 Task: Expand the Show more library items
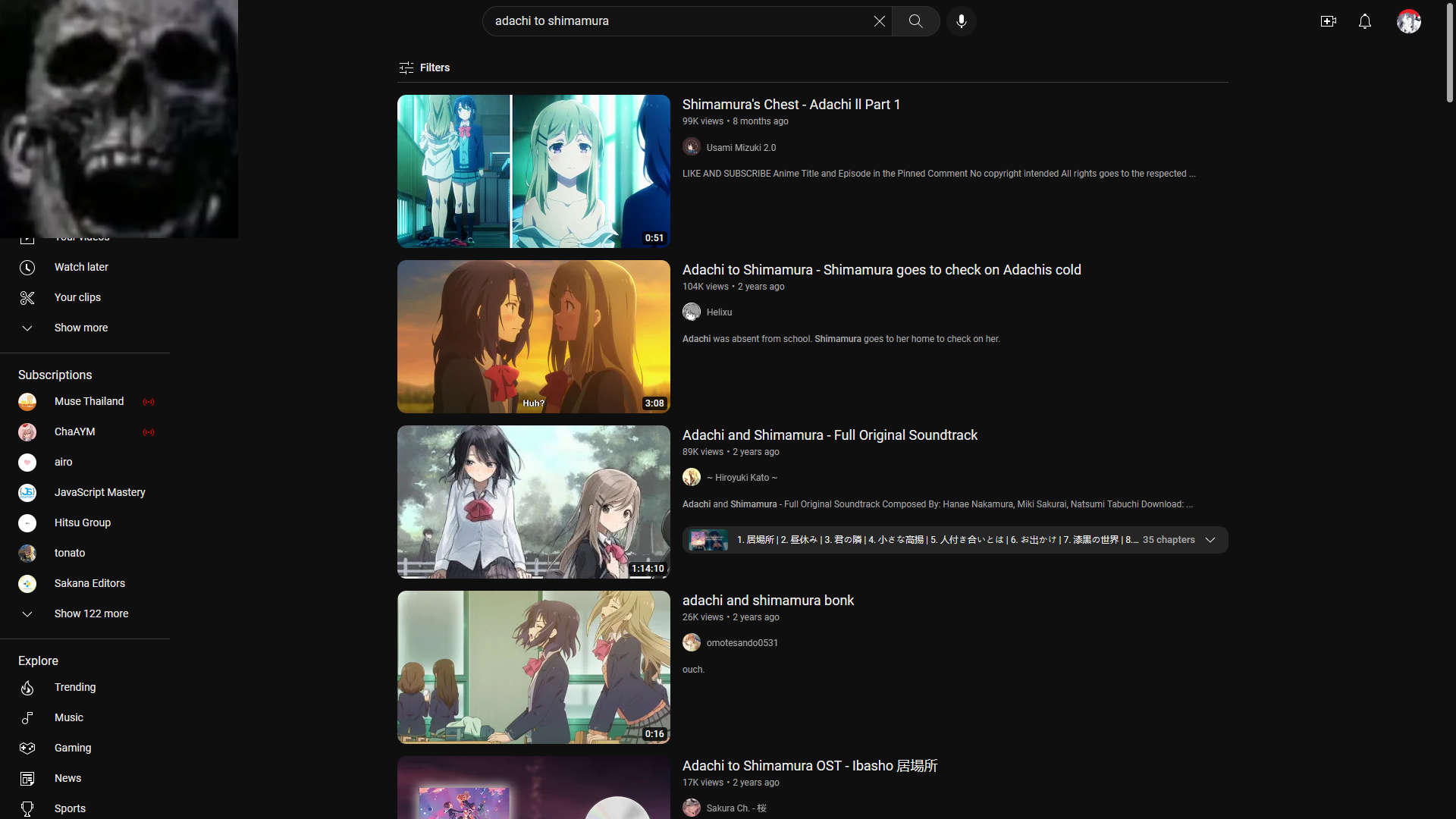pyautogui.click(x=80, y=328)
